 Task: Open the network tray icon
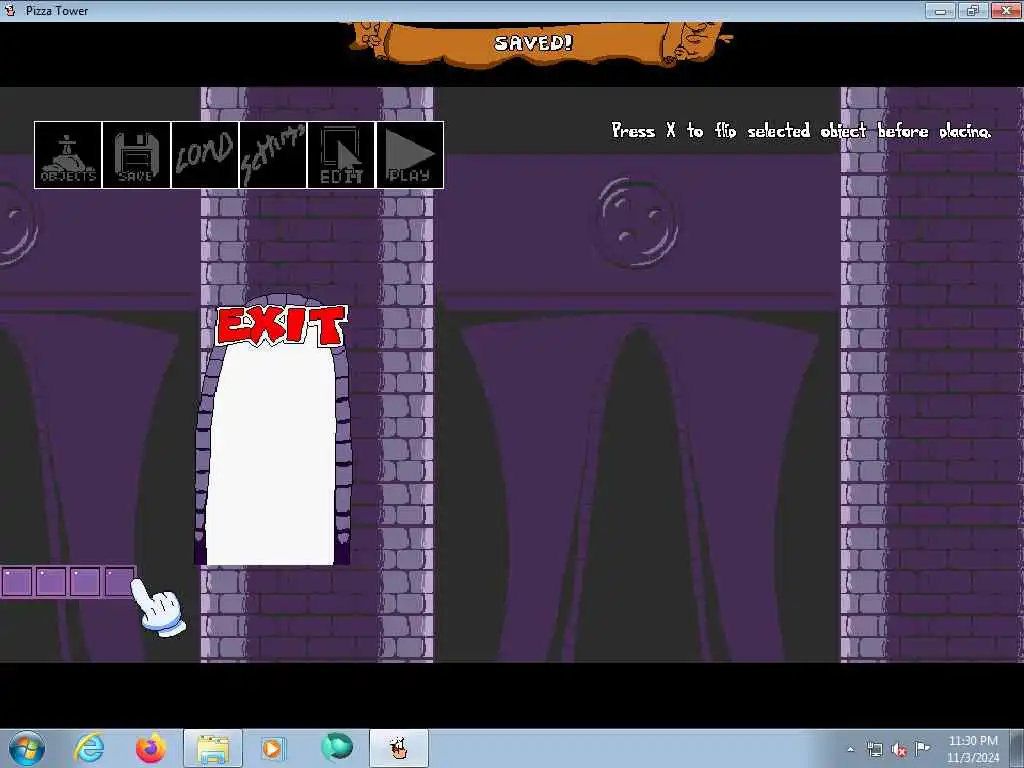(875, 750)
